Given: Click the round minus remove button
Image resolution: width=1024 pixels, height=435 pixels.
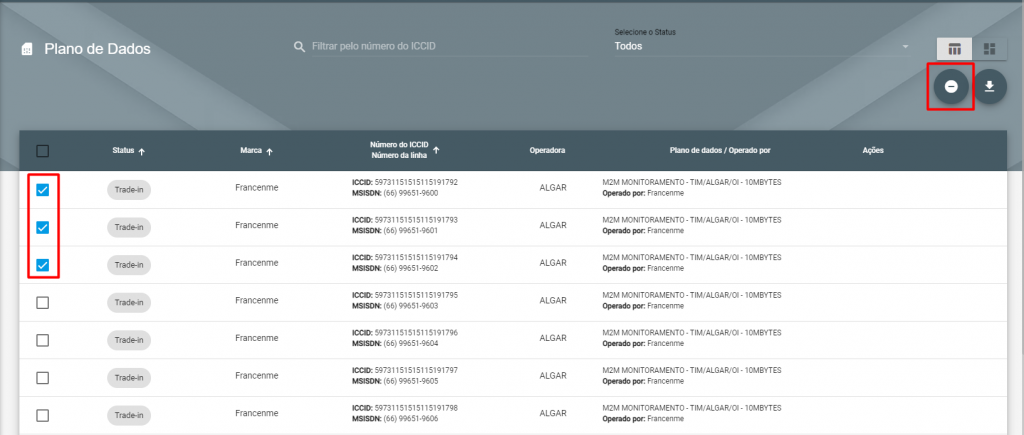Looking at the screenshot, I should point(951,86).
